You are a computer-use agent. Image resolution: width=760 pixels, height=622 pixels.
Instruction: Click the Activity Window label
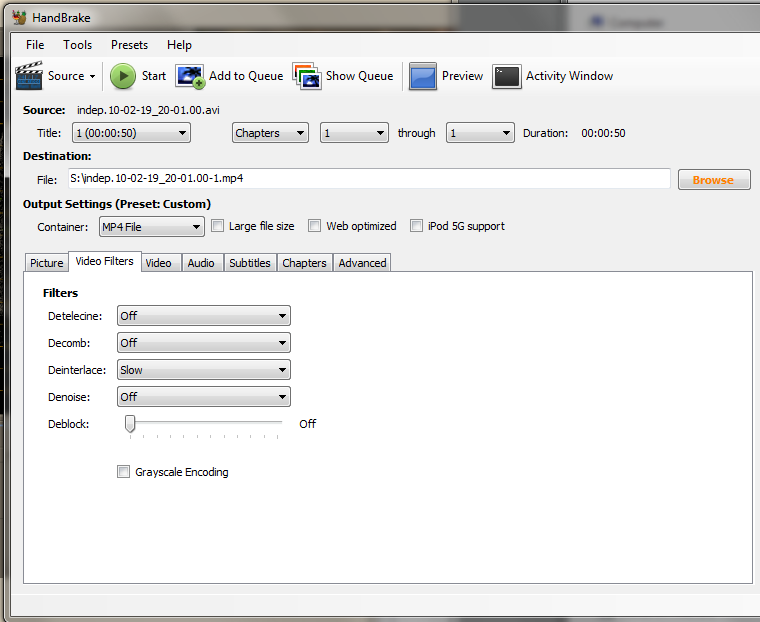[570, 76]
